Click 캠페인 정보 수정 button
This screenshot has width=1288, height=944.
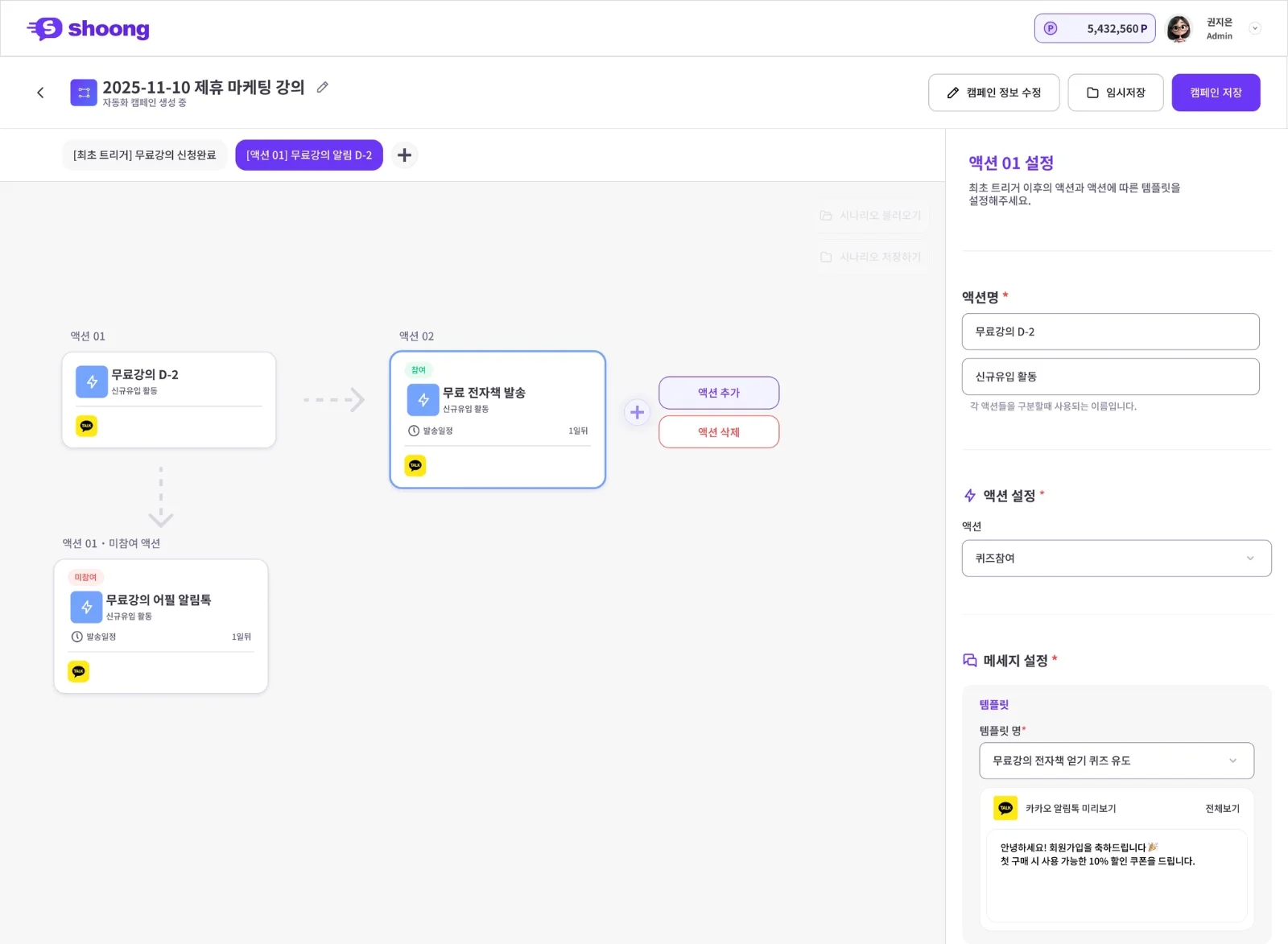point(994,93)
